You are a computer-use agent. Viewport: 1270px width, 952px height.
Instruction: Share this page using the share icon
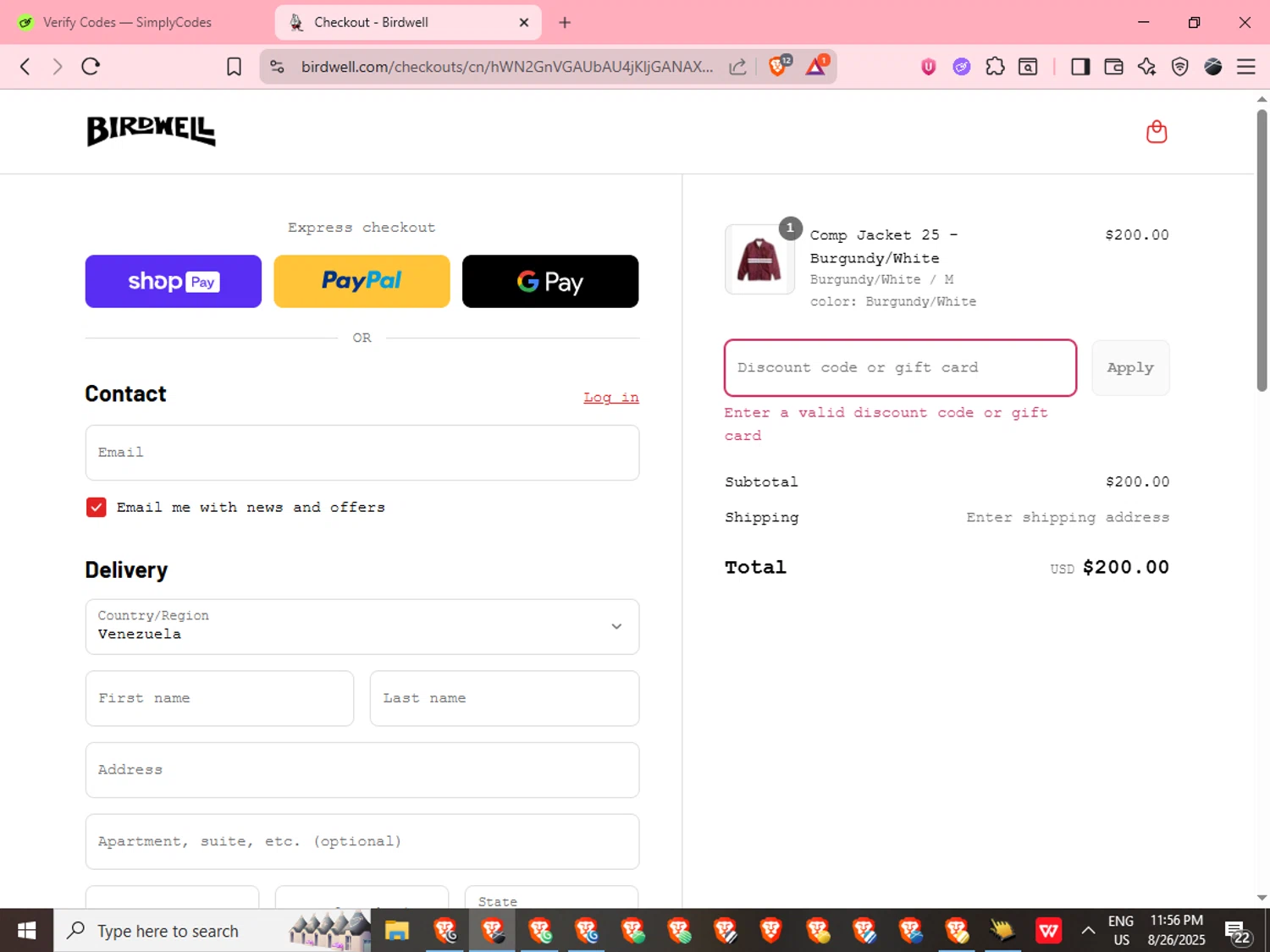coord(737,67)
